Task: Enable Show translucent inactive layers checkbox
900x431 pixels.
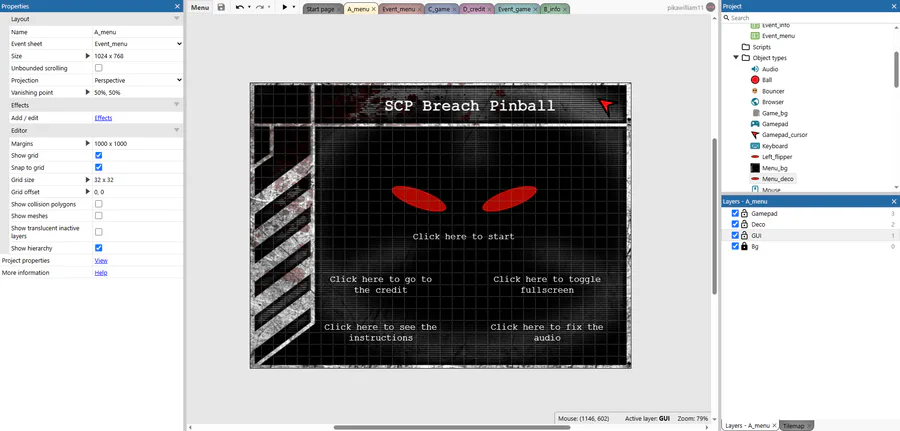Action: 99,232
